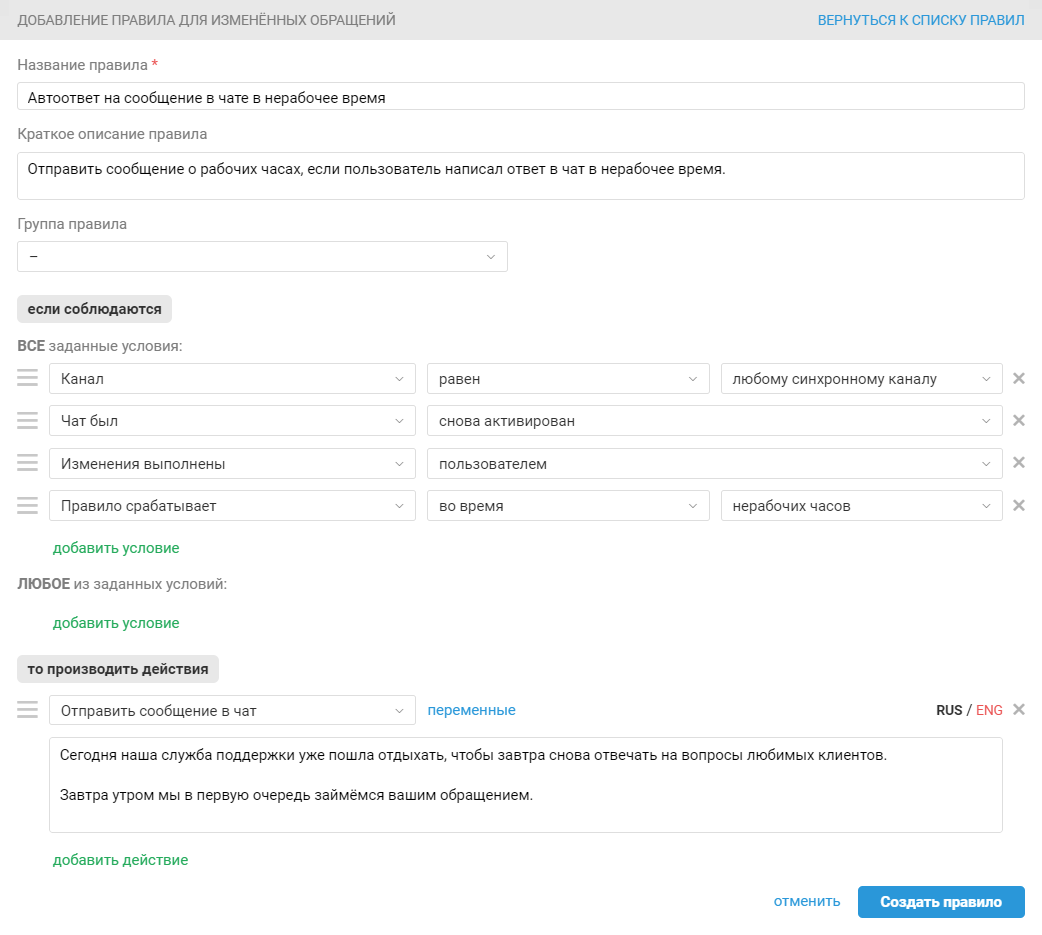Click the Название правила input field
The width and height of the screenshot is (1042, 935).
(520, 97)
